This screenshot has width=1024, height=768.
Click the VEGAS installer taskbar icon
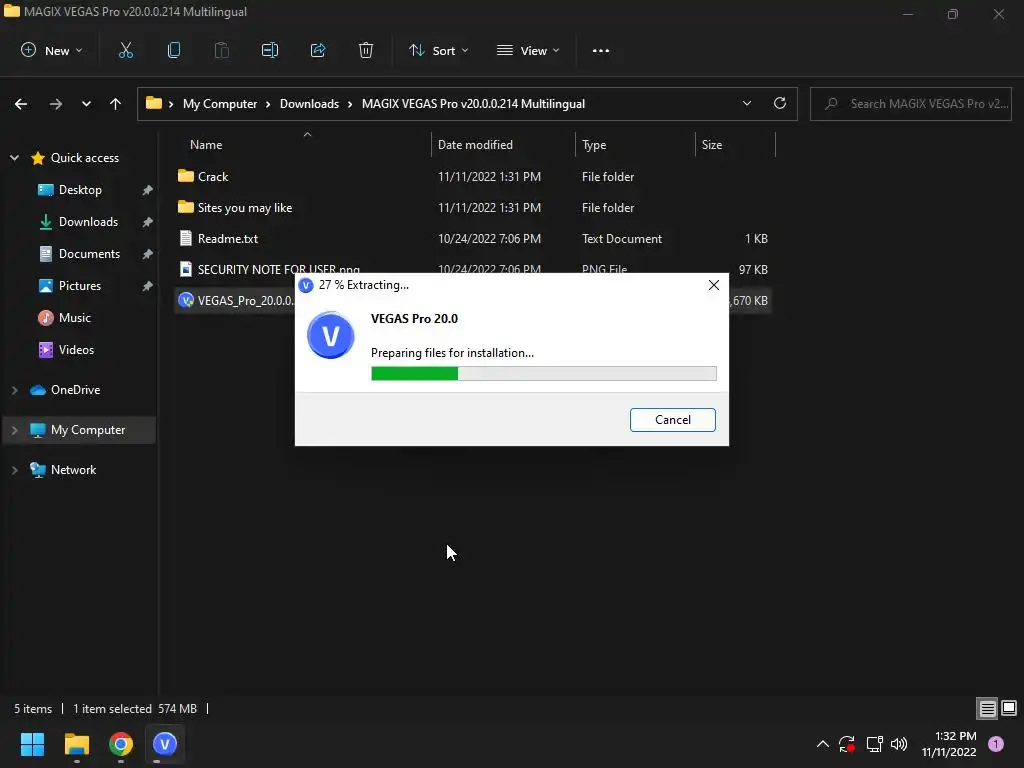pyautogui.click(x=165, y=744)
